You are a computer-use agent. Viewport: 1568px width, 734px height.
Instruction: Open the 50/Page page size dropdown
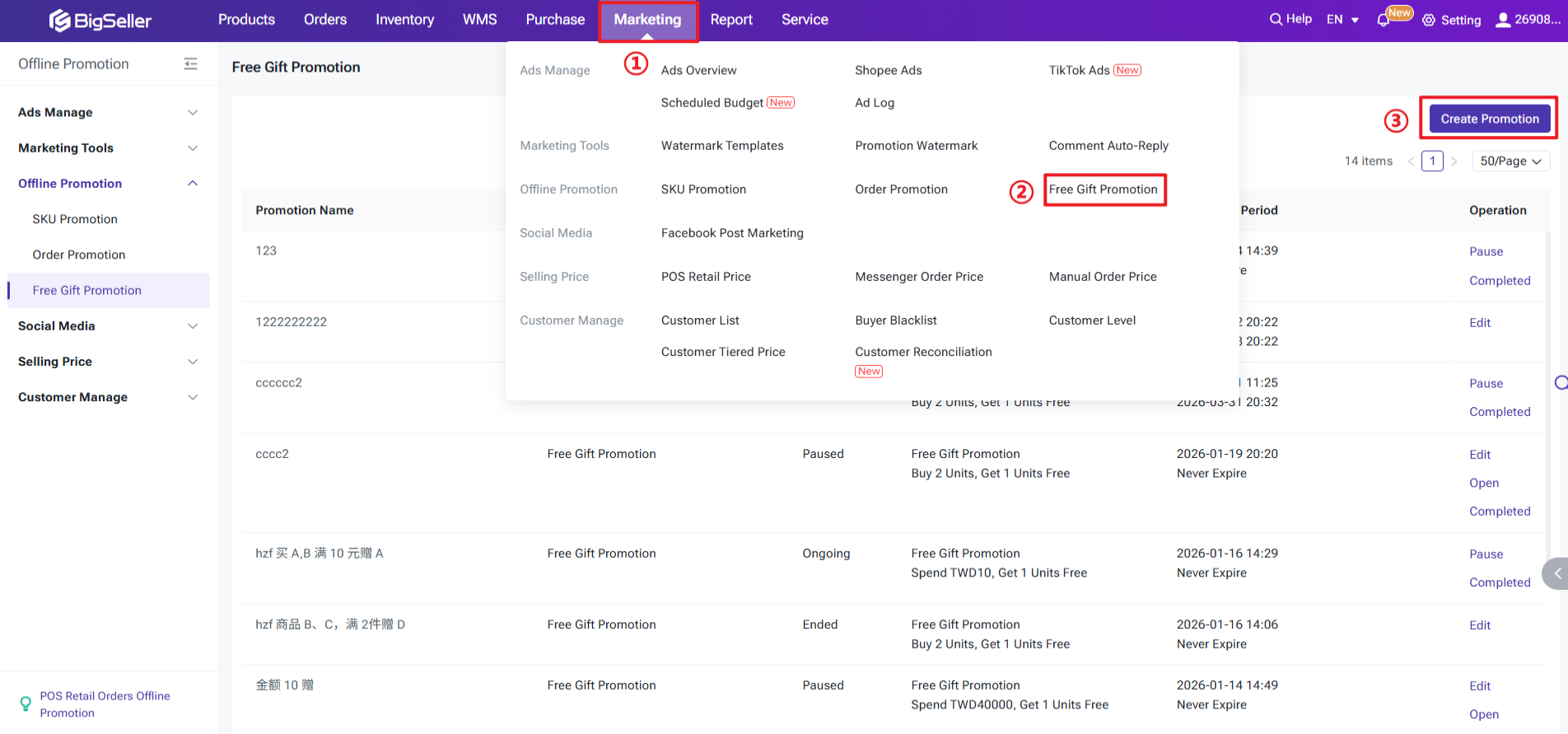pos(1510,161)
